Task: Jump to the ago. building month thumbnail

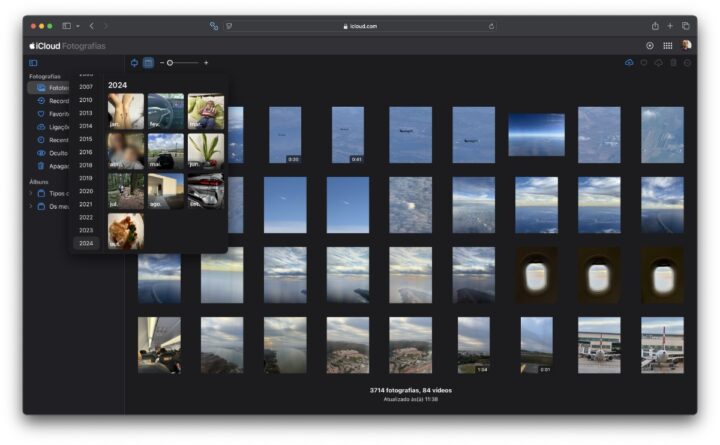Action: point(166,191)
